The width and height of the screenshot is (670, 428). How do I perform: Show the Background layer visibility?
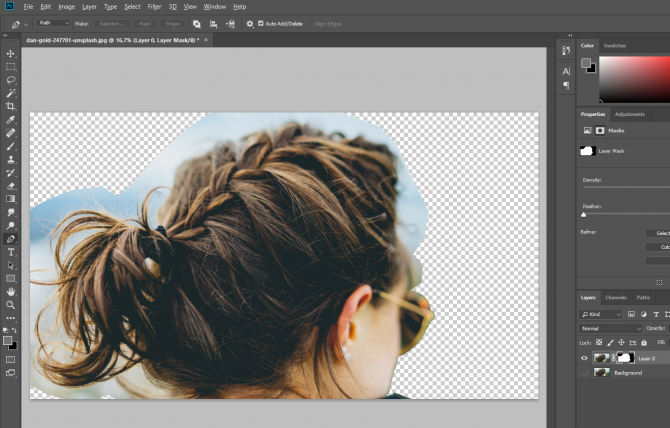(584, 372)
